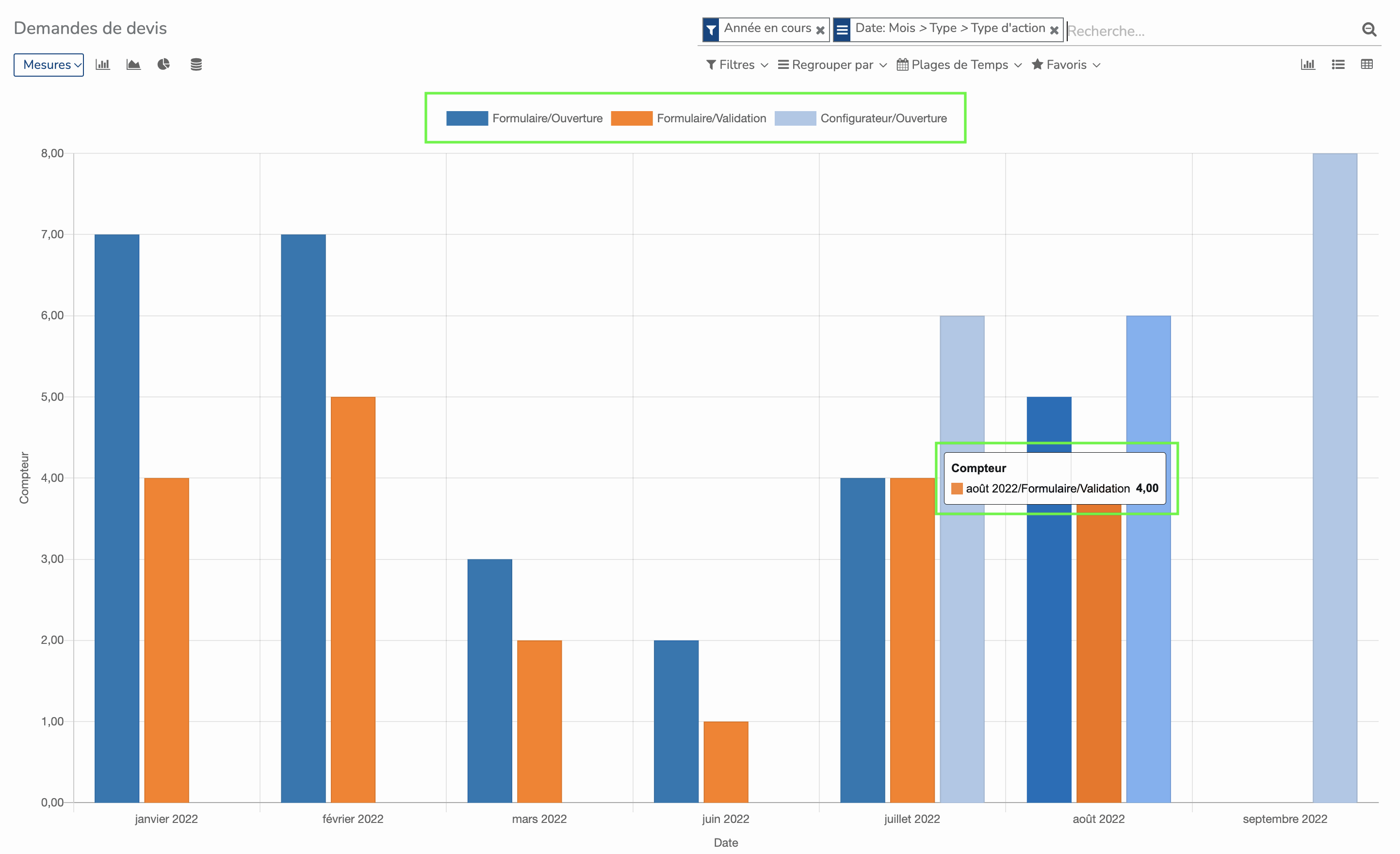The image size is (1400, 854).
Task: Focus the Recherche search field
Action: click(1210, 31)
